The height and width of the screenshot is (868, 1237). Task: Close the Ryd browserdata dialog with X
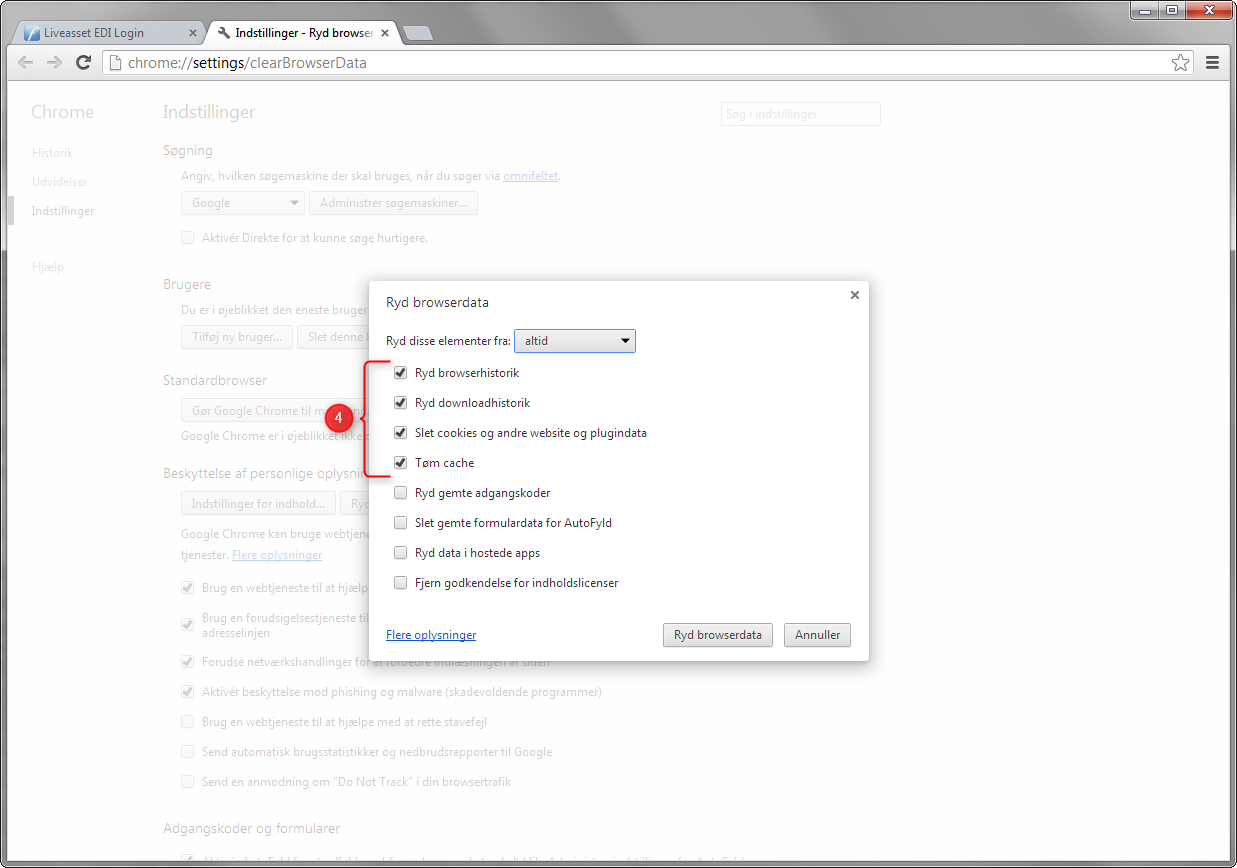(854, 295)
